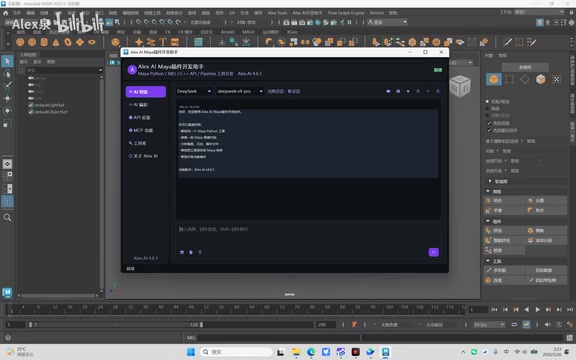Open the workspace selector dropdown at top right
Image resolution: width=576 pixels, height=360 pixels.
point(539,12)
